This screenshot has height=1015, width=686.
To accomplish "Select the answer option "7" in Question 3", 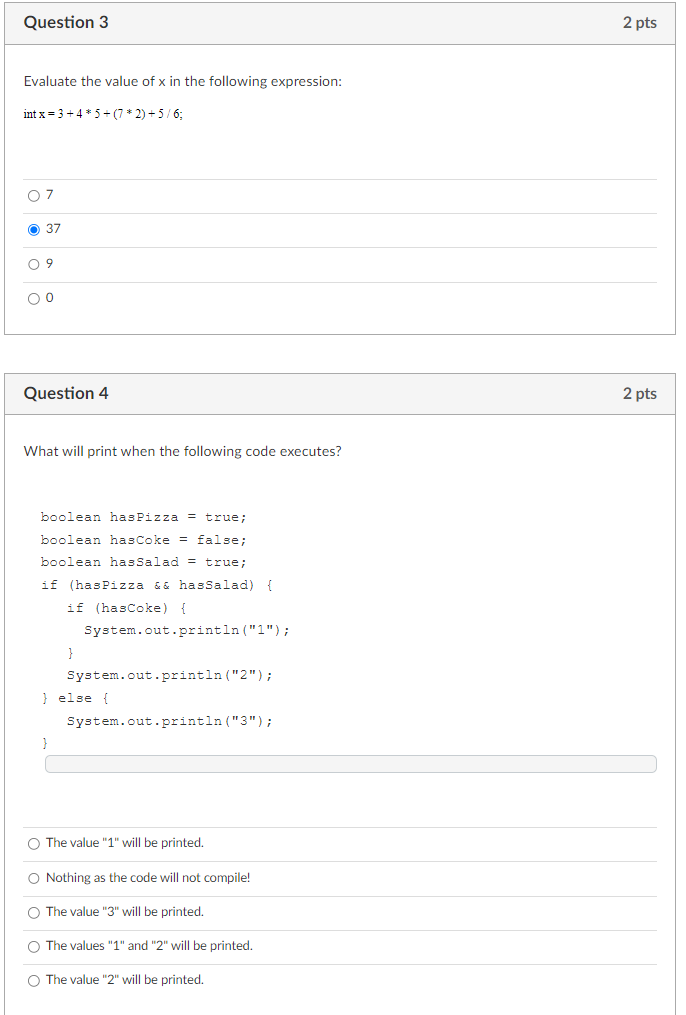I will [x=34, y=195].
